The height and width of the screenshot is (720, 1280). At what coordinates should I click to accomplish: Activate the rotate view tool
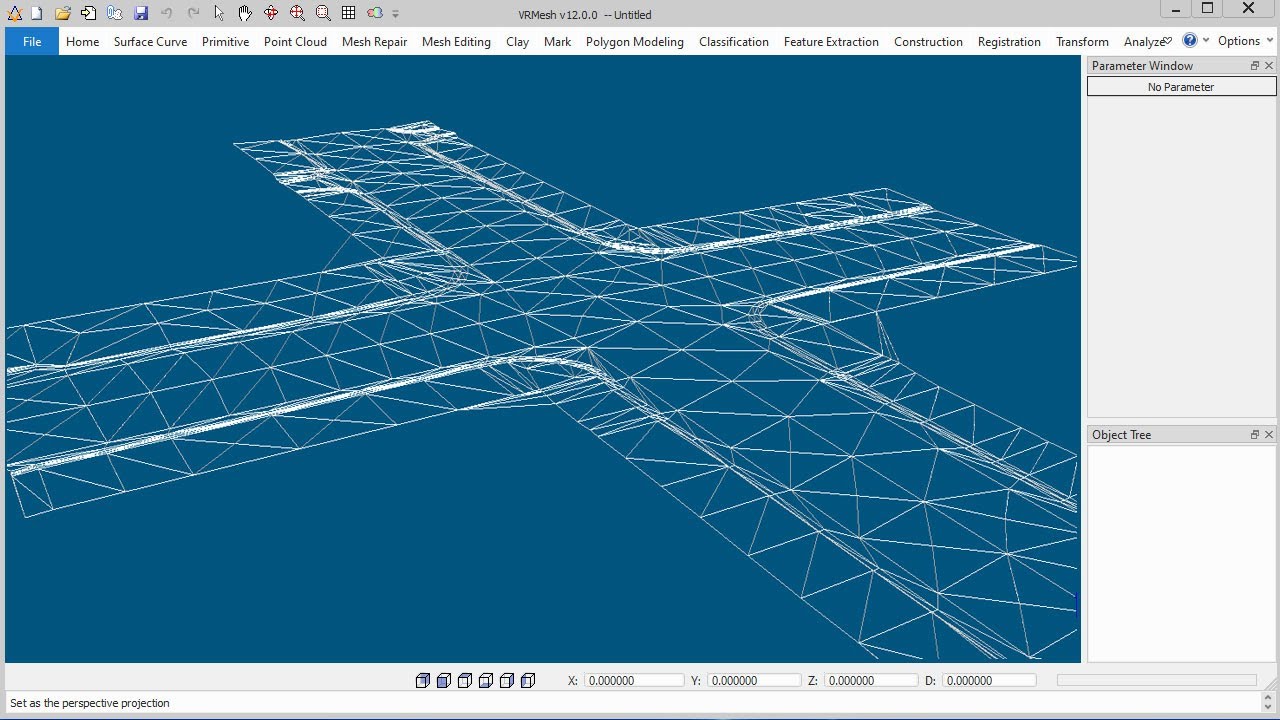click(271, 13)
